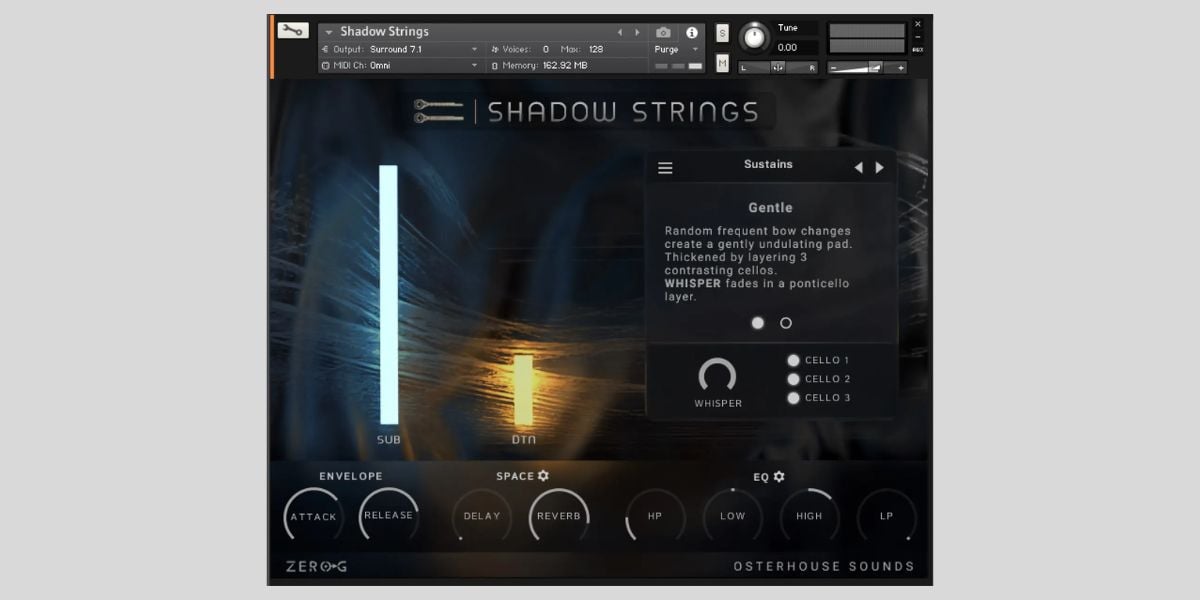1200x600 pixels.
Task: Click the Gentle preset name
Action: (771, 208)
